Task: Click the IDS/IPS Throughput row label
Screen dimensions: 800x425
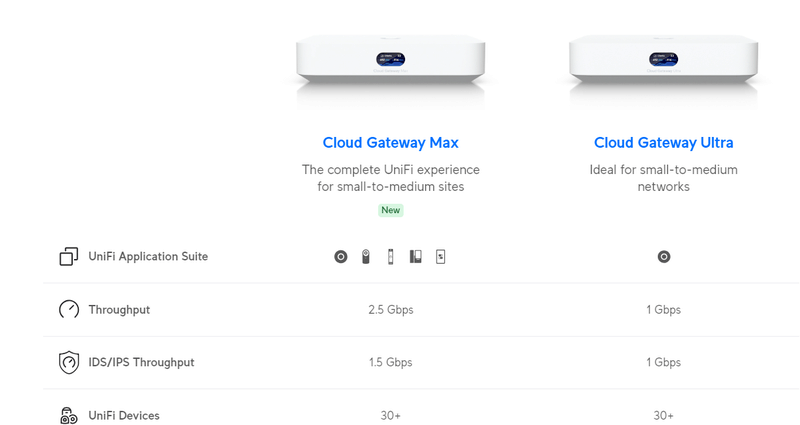Action: (141, 362)
